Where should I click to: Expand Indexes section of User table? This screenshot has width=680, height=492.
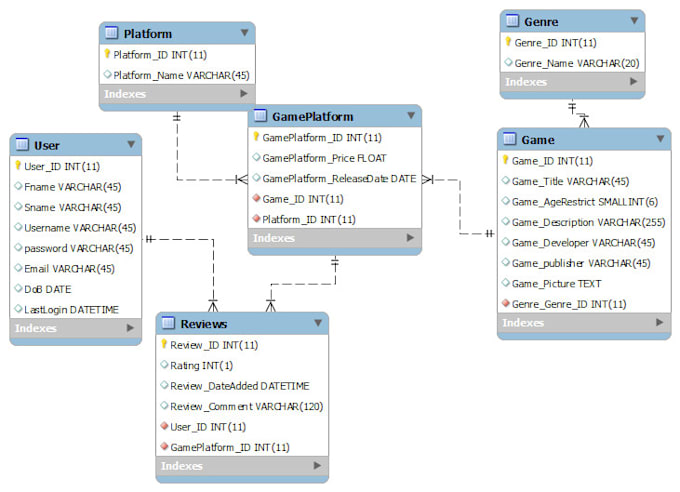point(130,328)
